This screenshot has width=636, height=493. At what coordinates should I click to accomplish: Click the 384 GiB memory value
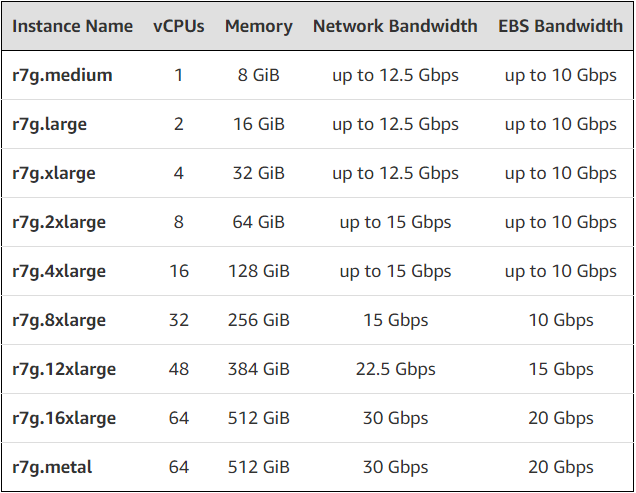click(x=258, y=369)
